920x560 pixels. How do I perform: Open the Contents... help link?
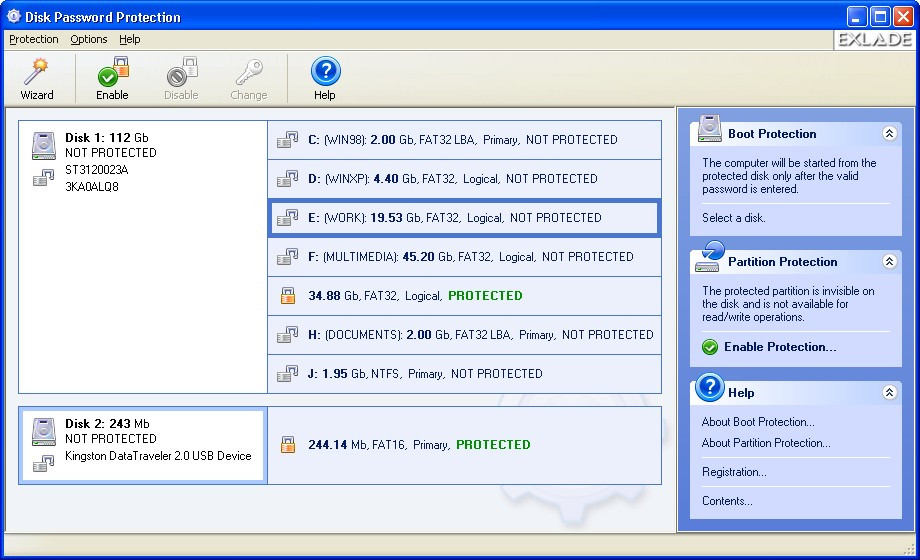click(x=727, y=501)
